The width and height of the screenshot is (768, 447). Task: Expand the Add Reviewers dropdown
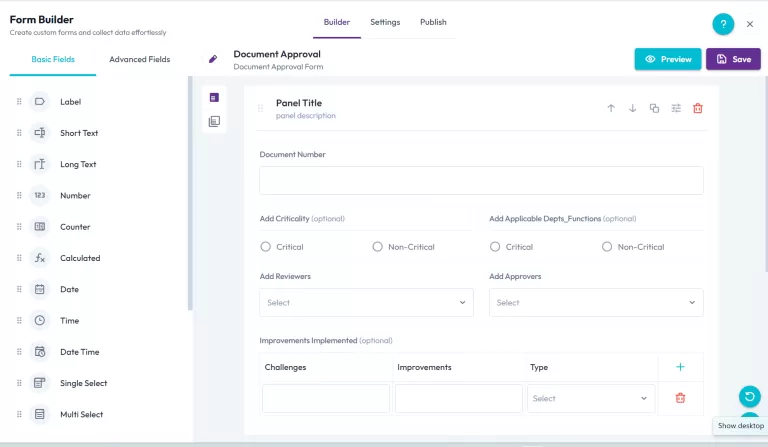[366, 302]
